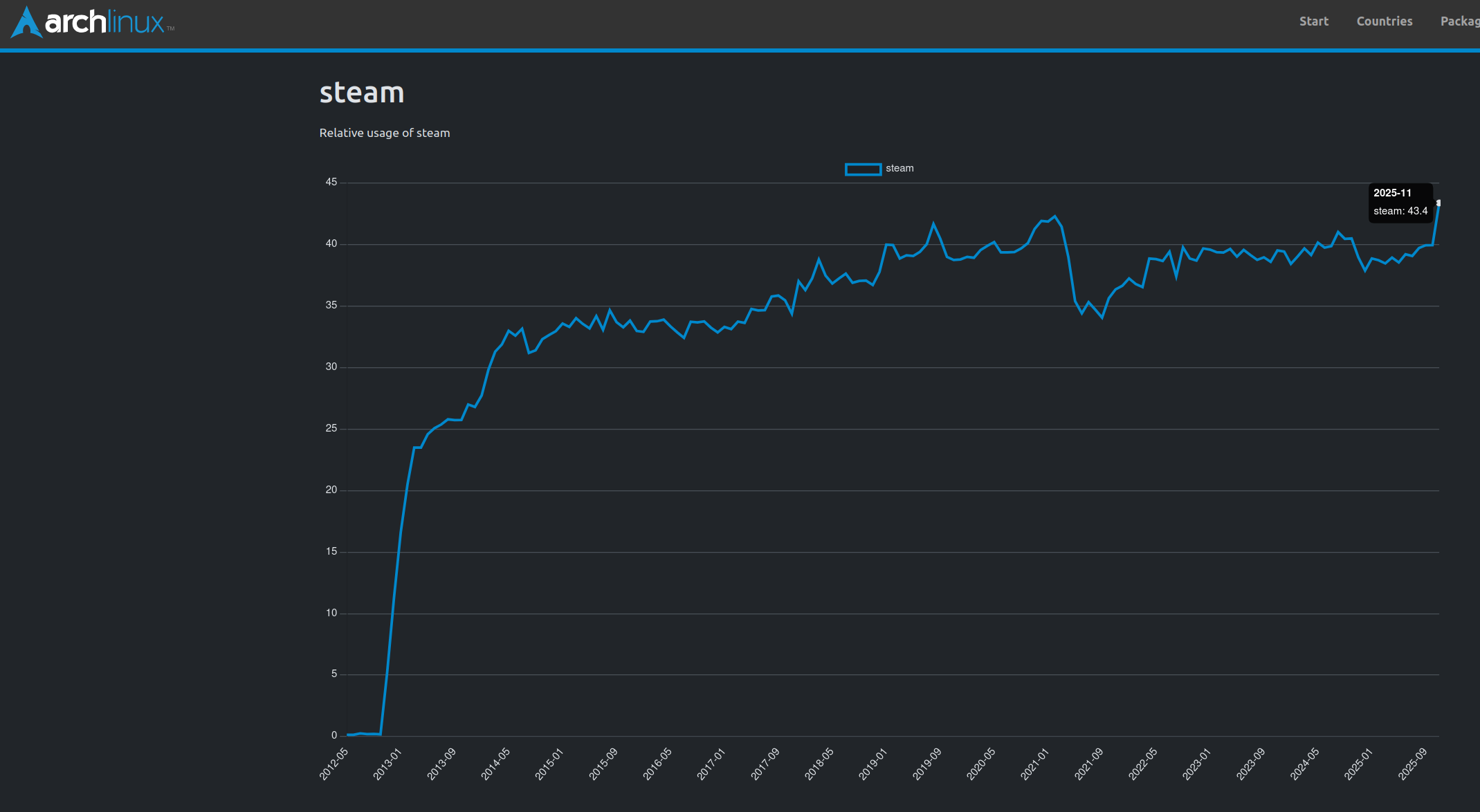Click the Arch Linux logo icon

pyautogui.click(x=26, y=22)
